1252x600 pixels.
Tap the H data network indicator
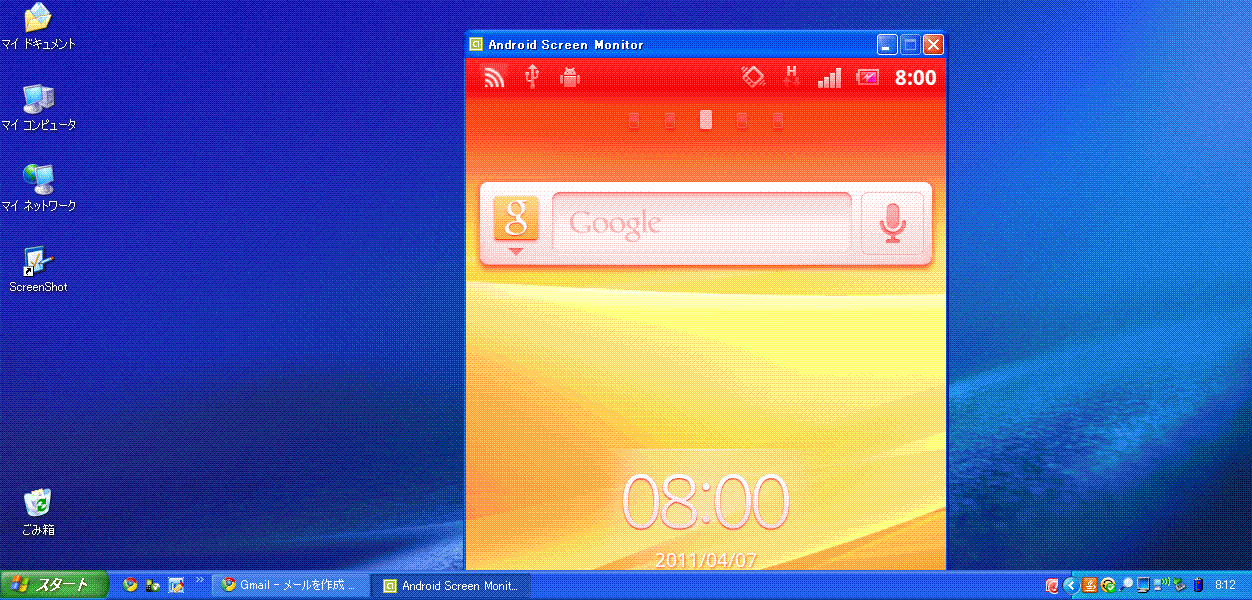792,77
